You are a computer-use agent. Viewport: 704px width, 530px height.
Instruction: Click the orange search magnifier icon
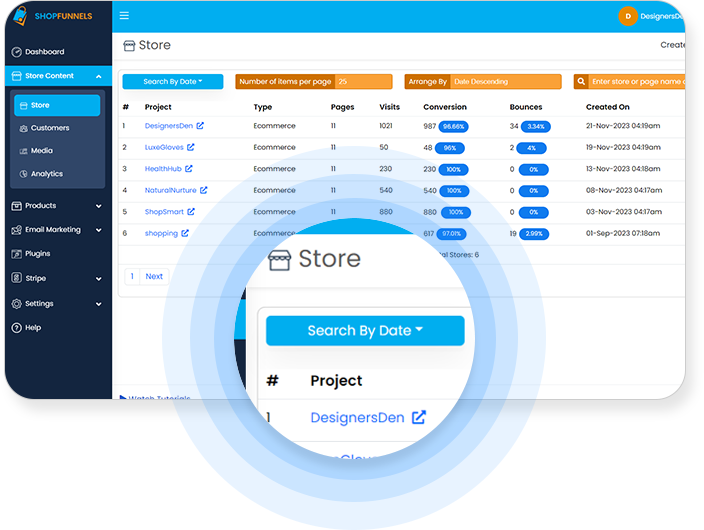click(x=582, y=82)
